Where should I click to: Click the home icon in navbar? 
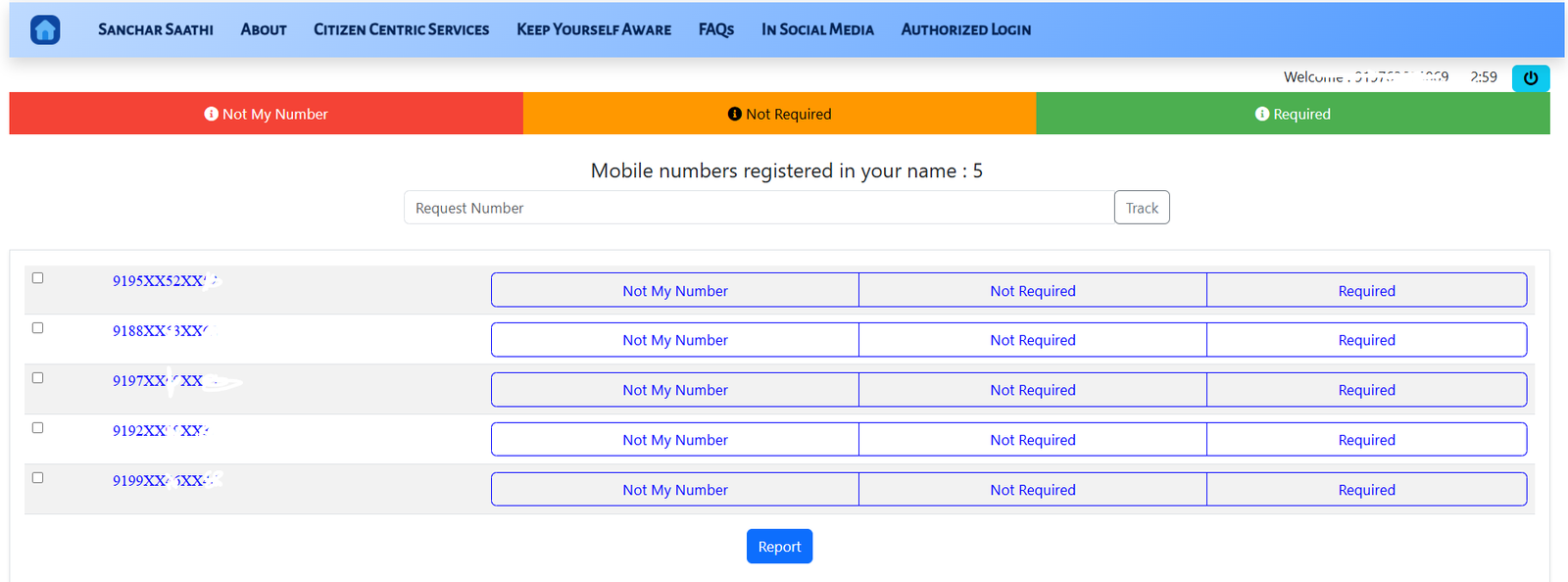45,30
